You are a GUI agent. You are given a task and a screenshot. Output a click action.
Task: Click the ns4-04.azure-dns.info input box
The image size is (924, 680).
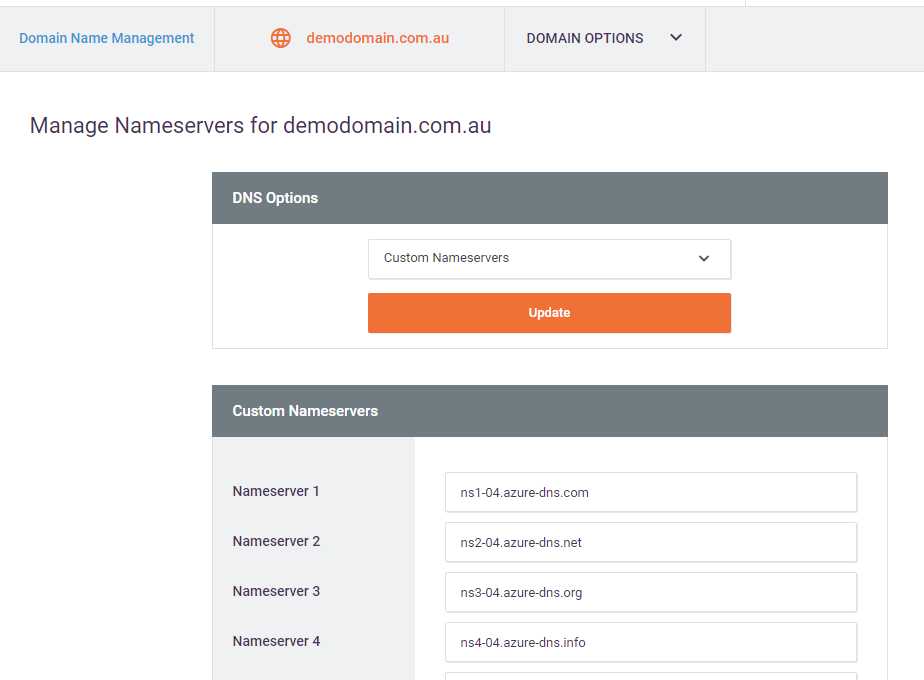[x=650, y=642]
